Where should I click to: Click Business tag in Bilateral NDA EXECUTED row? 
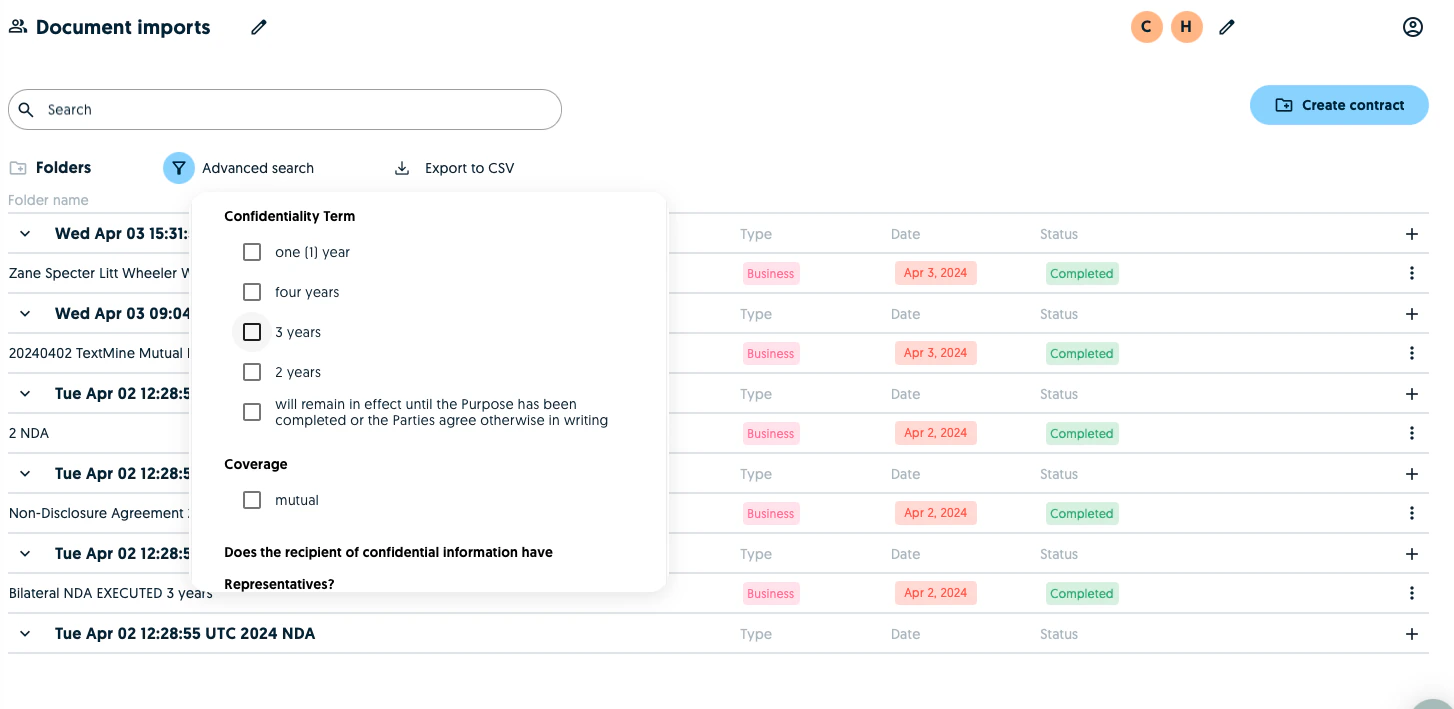click(x=770, y=594)
